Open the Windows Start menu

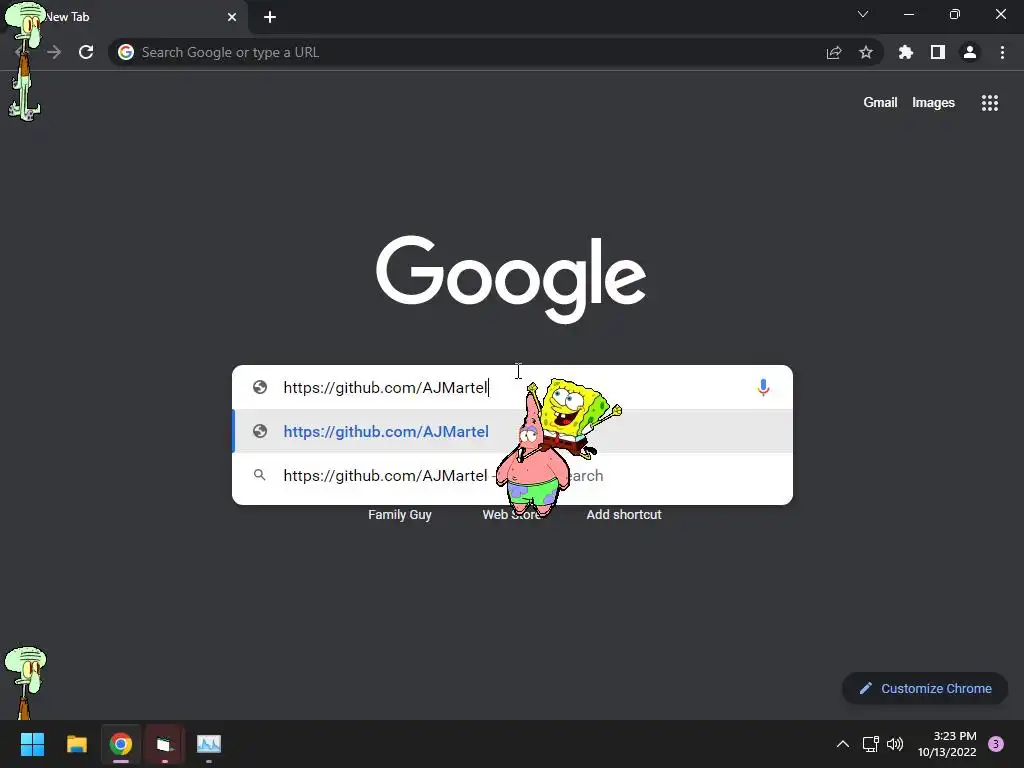(x=32, y=744)
